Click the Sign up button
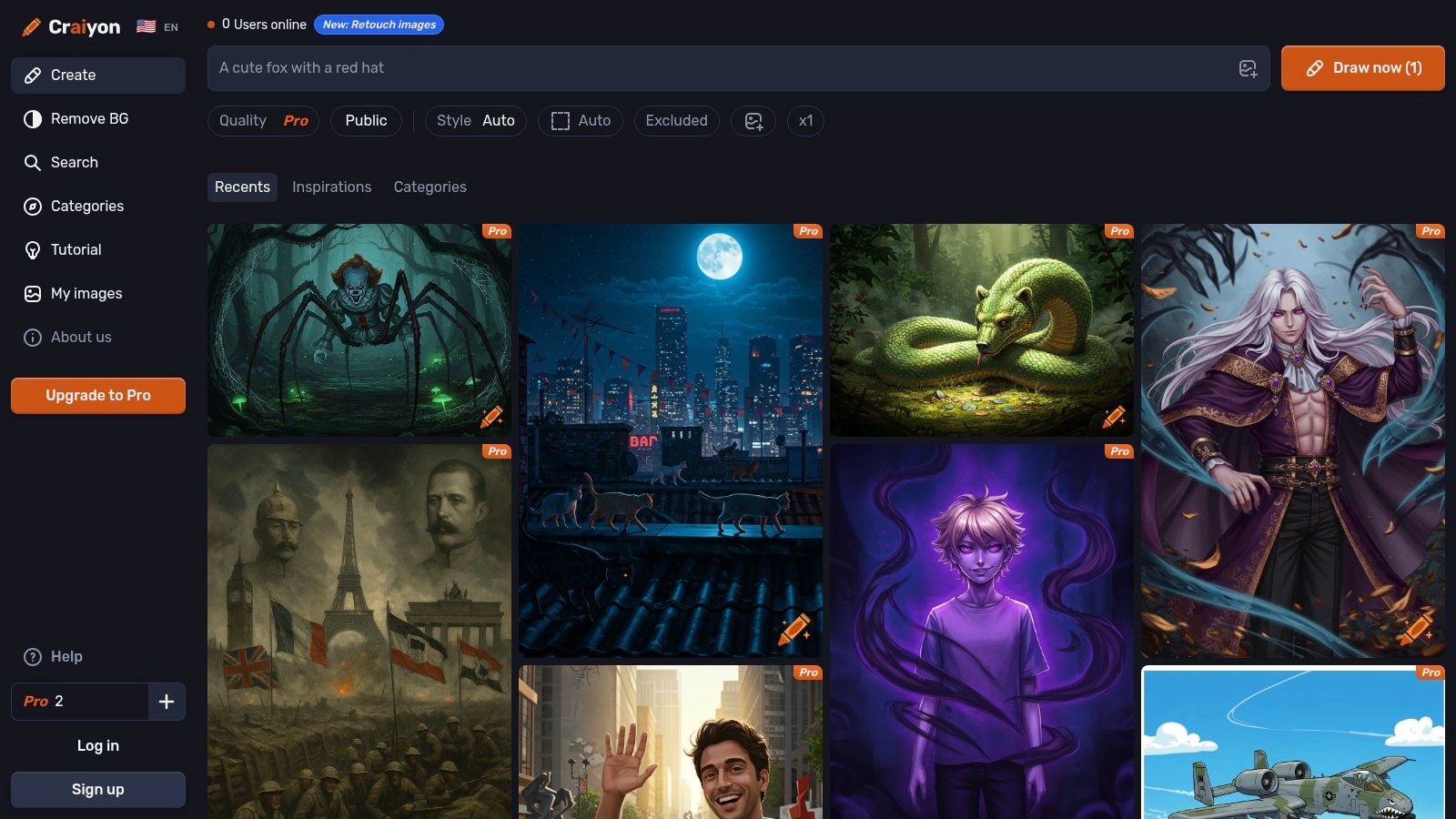Screen dimensions: 1456x819 tap(98, 790)
